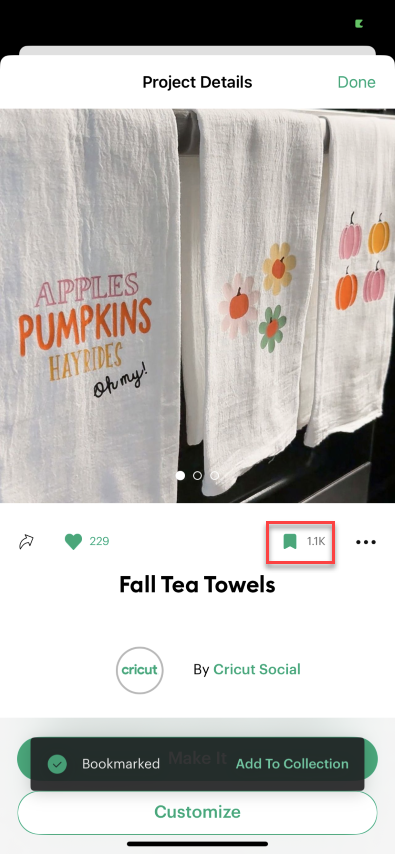This screenshot has width=395, height=854.
Task: Select the first image carousel dot
Action: click(x=180, y=475)
